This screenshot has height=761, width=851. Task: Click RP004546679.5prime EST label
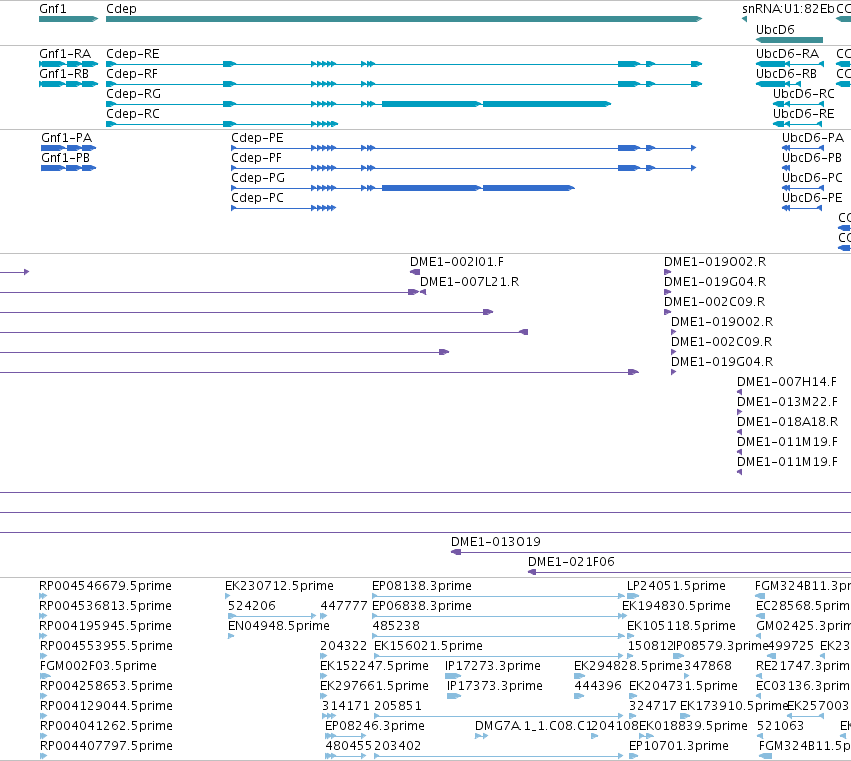pos(105,586)
